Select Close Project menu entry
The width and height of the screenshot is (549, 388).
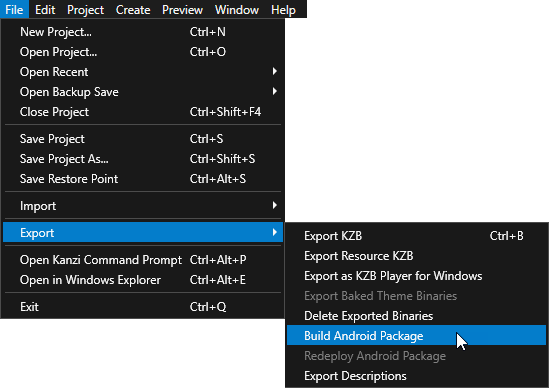[143, 112]
